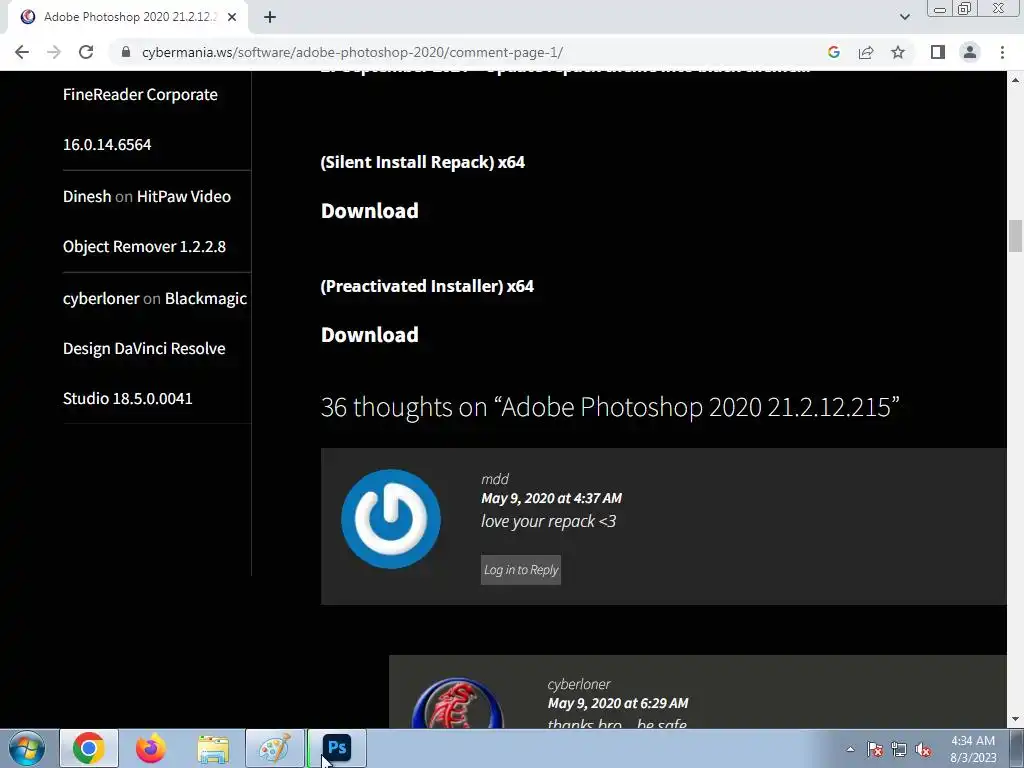1024x768 pixels.
Task: Click the scrollbar down arrow
Action: click(x=1015, y=720)
